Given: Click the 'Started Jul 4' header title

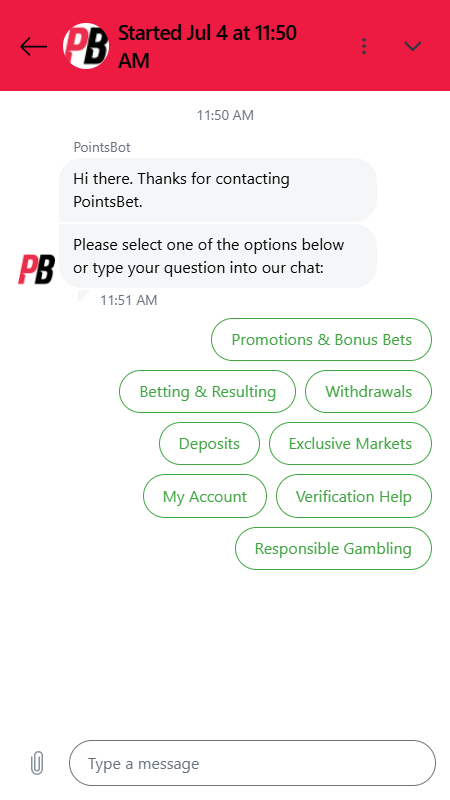Looking at the screenshot, I should (x=207, y=46).
